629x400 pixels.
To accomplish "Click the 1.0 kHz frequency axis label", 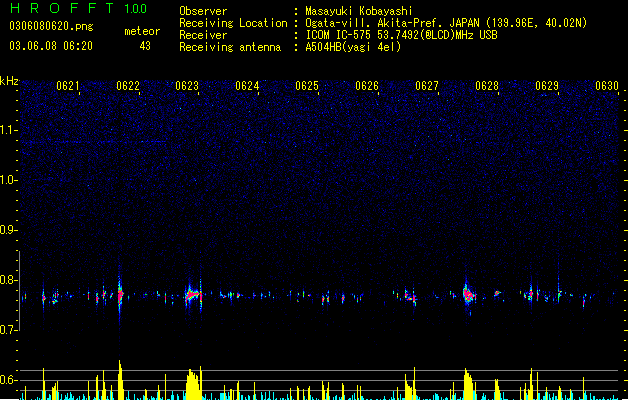I will [x=8, y=180].
